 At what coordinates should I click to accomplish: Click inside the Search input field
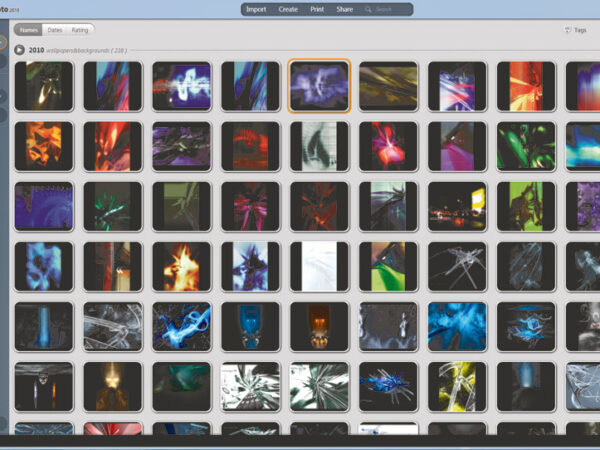click(390, 9)
